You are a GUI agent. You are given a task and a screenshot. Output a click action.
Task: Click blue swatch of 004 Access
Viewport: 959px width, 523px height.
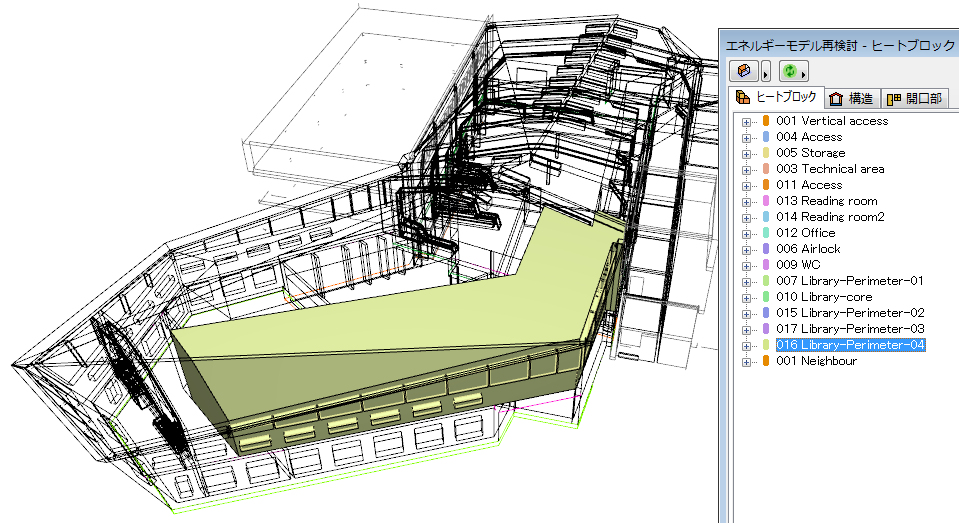(x=766, y=136)
